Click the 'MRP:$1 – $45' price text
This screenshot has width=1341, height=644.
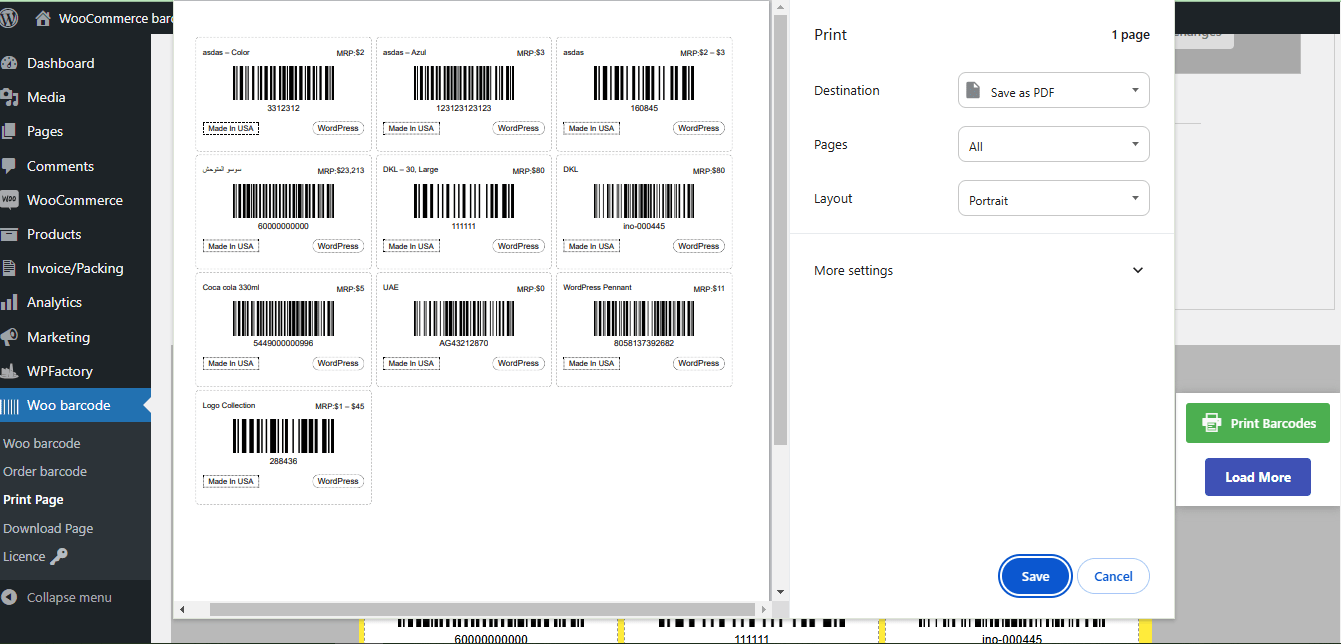340,407
